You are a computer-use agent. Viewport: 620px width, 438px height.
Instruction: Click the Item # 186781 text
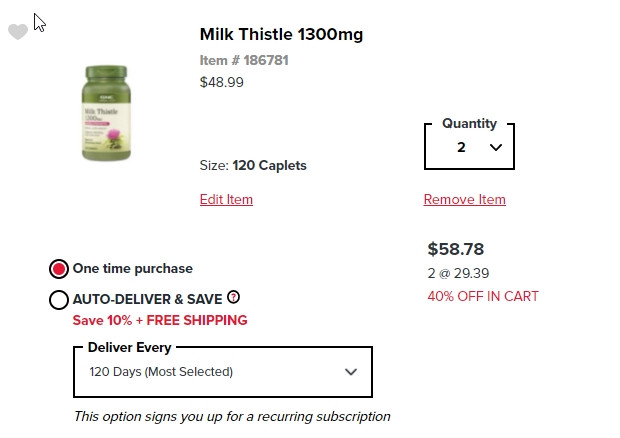click(x=244, y=60)
